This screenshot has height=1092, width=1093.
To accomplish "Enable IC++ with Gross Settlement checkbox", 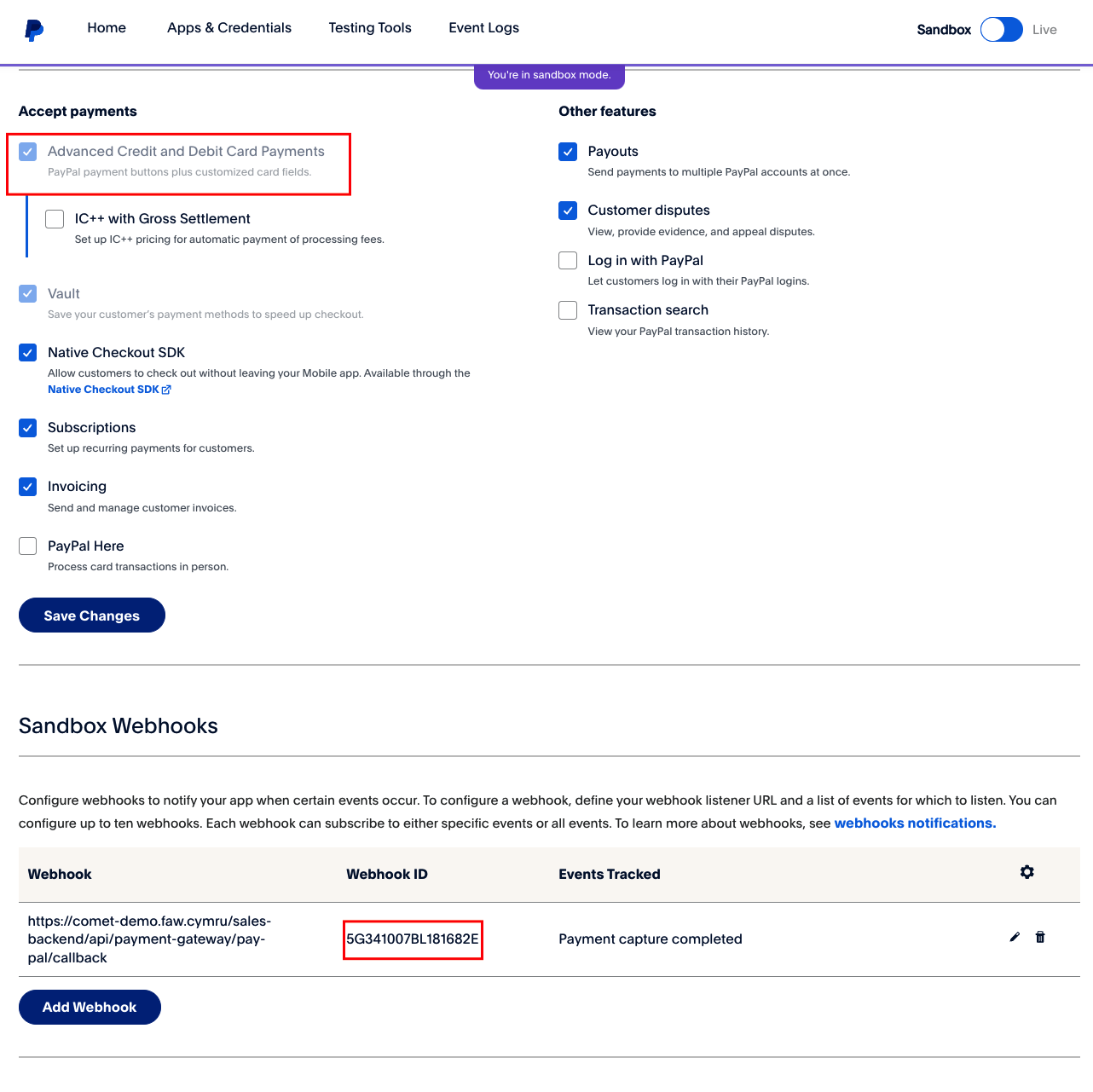I will (55, 219).
